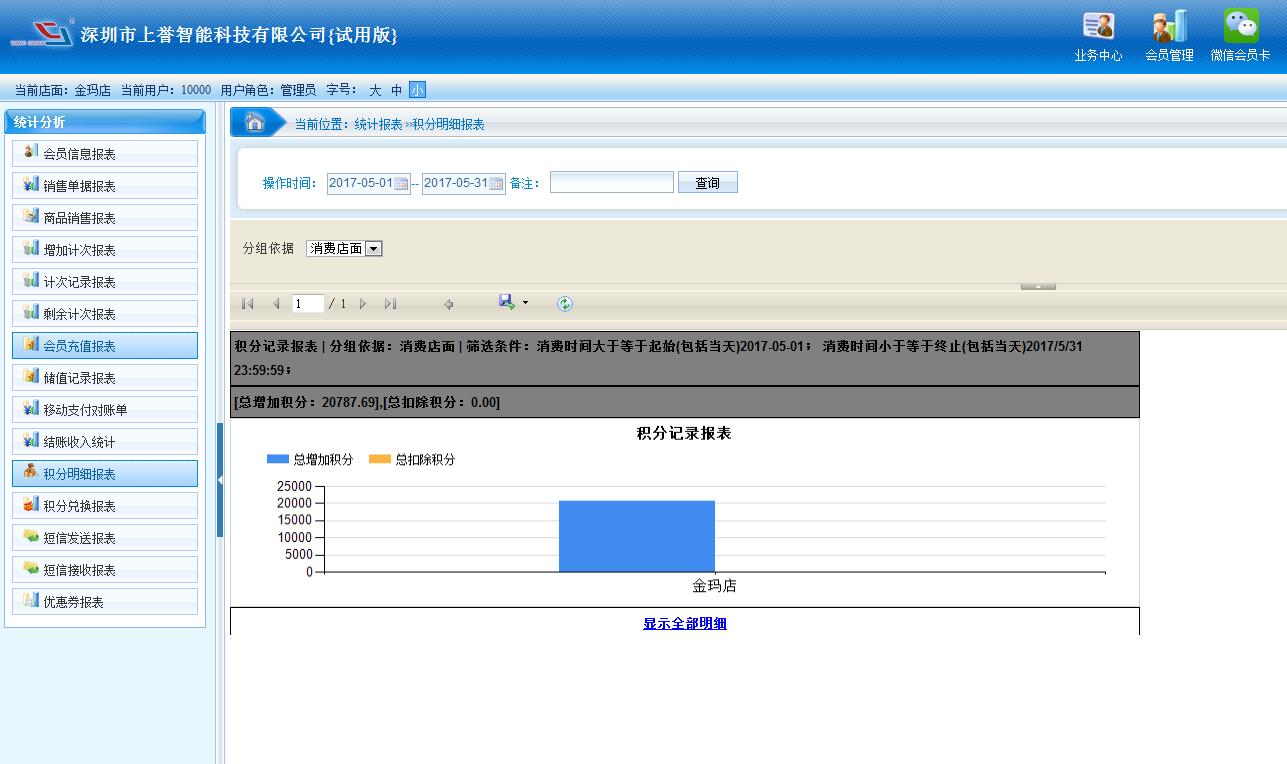Open the 消费店面 grouping dropdown

click(373, 249)
